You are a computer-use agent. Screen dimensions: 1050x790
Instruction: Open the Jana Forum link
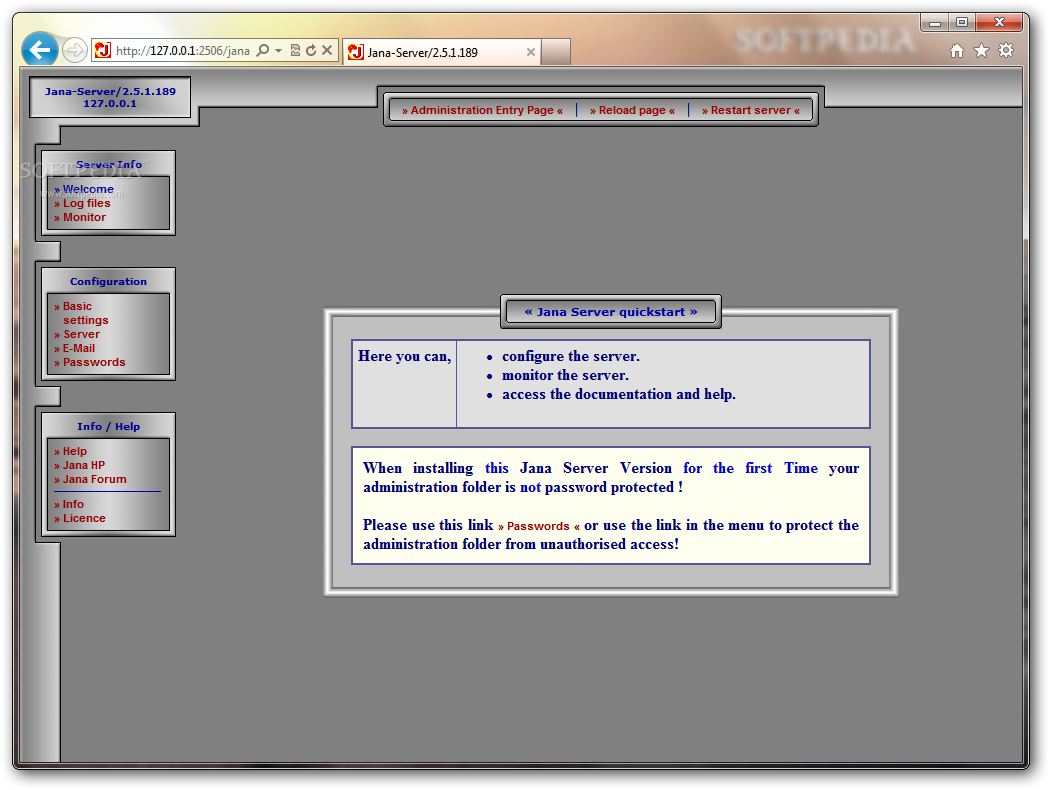pos(90,480)
